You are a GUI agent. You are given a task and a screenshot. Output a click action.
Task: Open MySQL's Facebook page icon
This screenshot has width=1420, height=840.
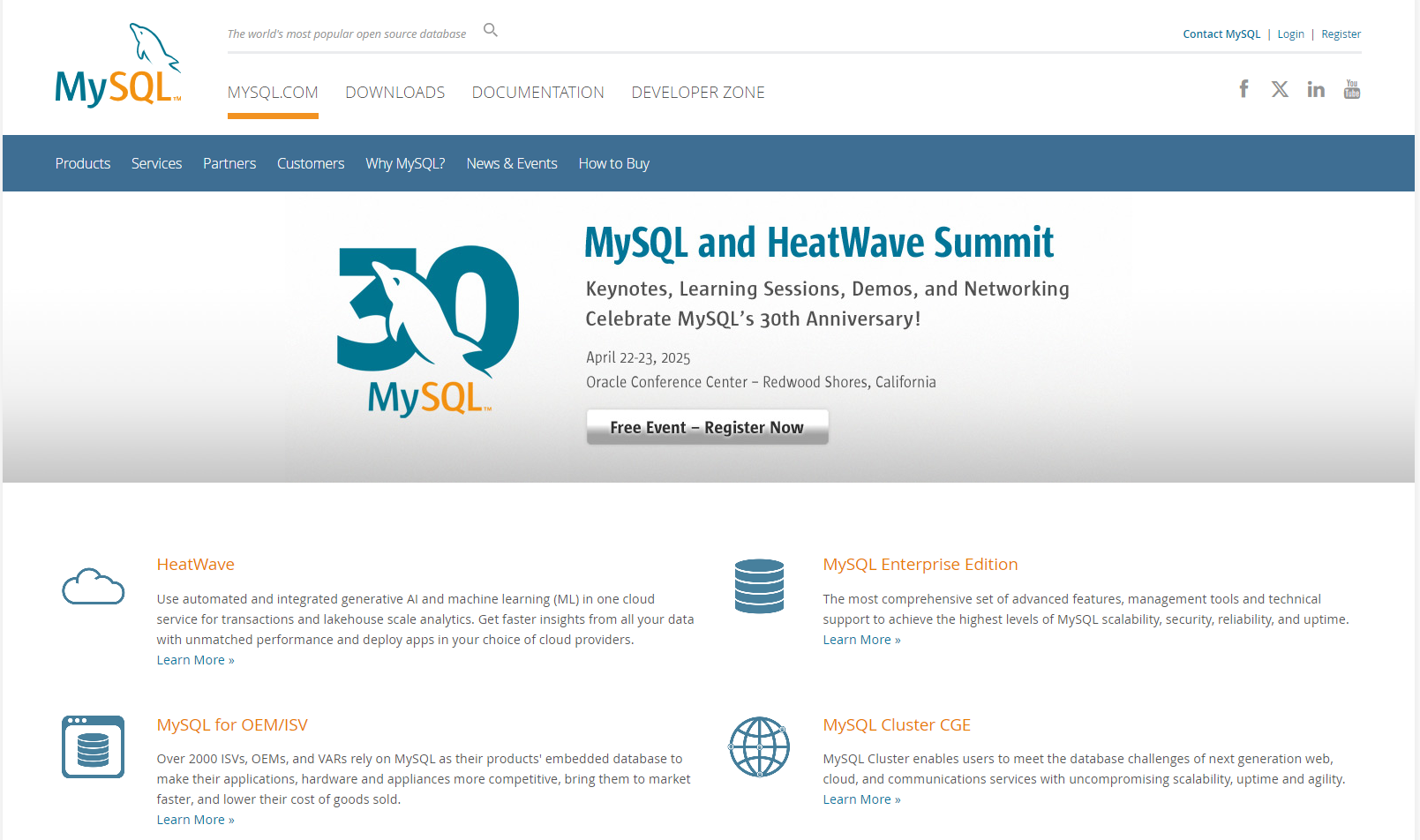[x=1243, y=89]
